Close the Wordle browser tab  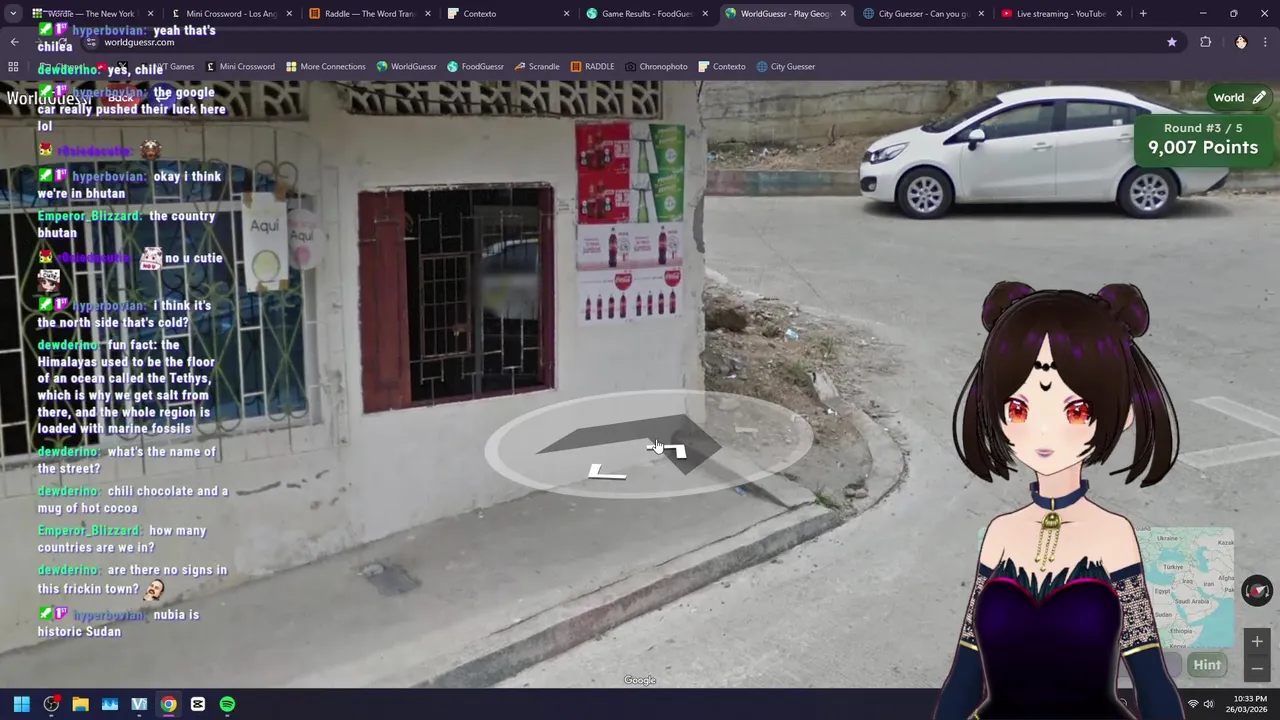[x=151, y=14]
